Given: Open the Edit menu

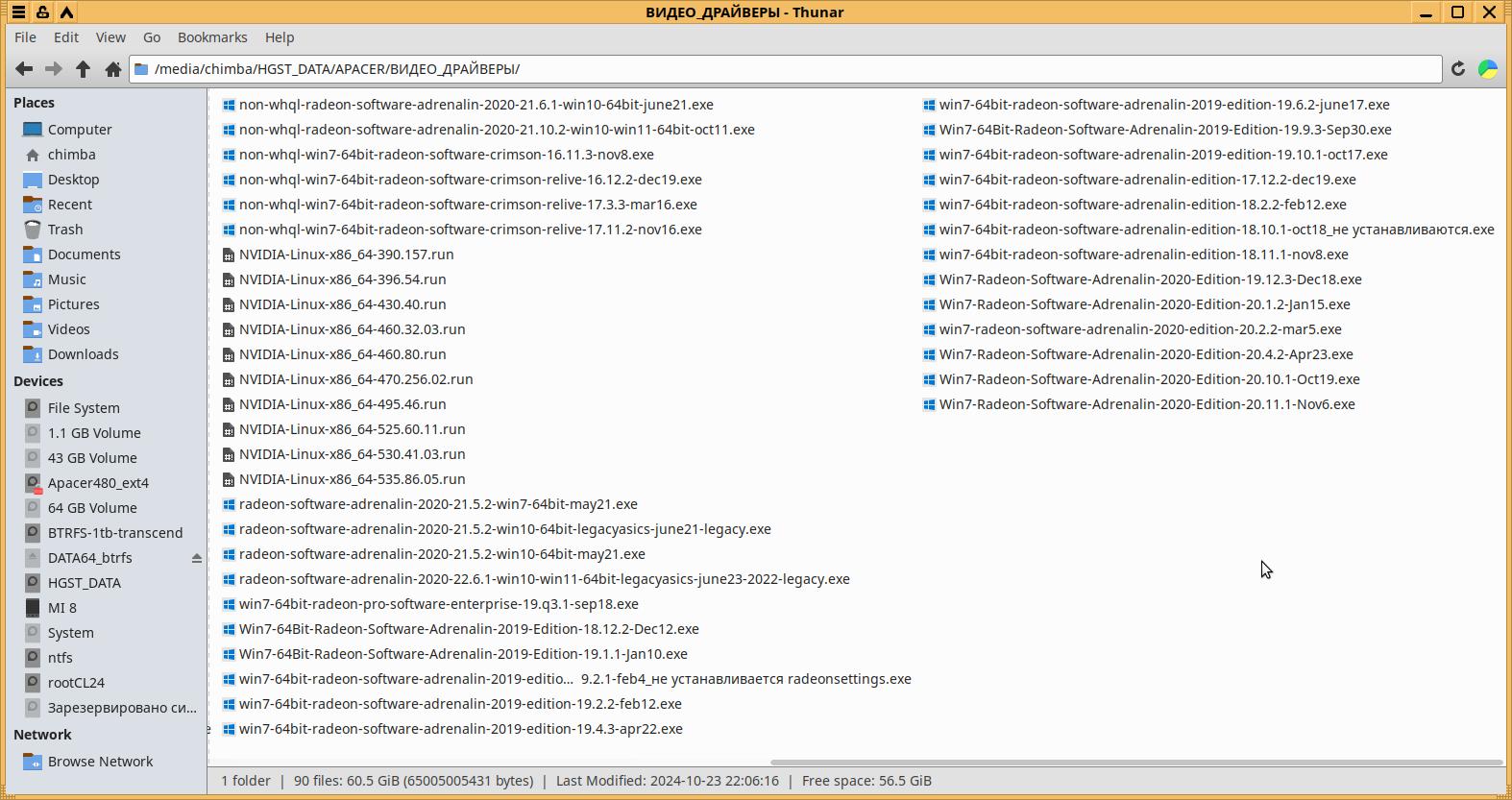Looking at the screenshot, I should point(66,37).
